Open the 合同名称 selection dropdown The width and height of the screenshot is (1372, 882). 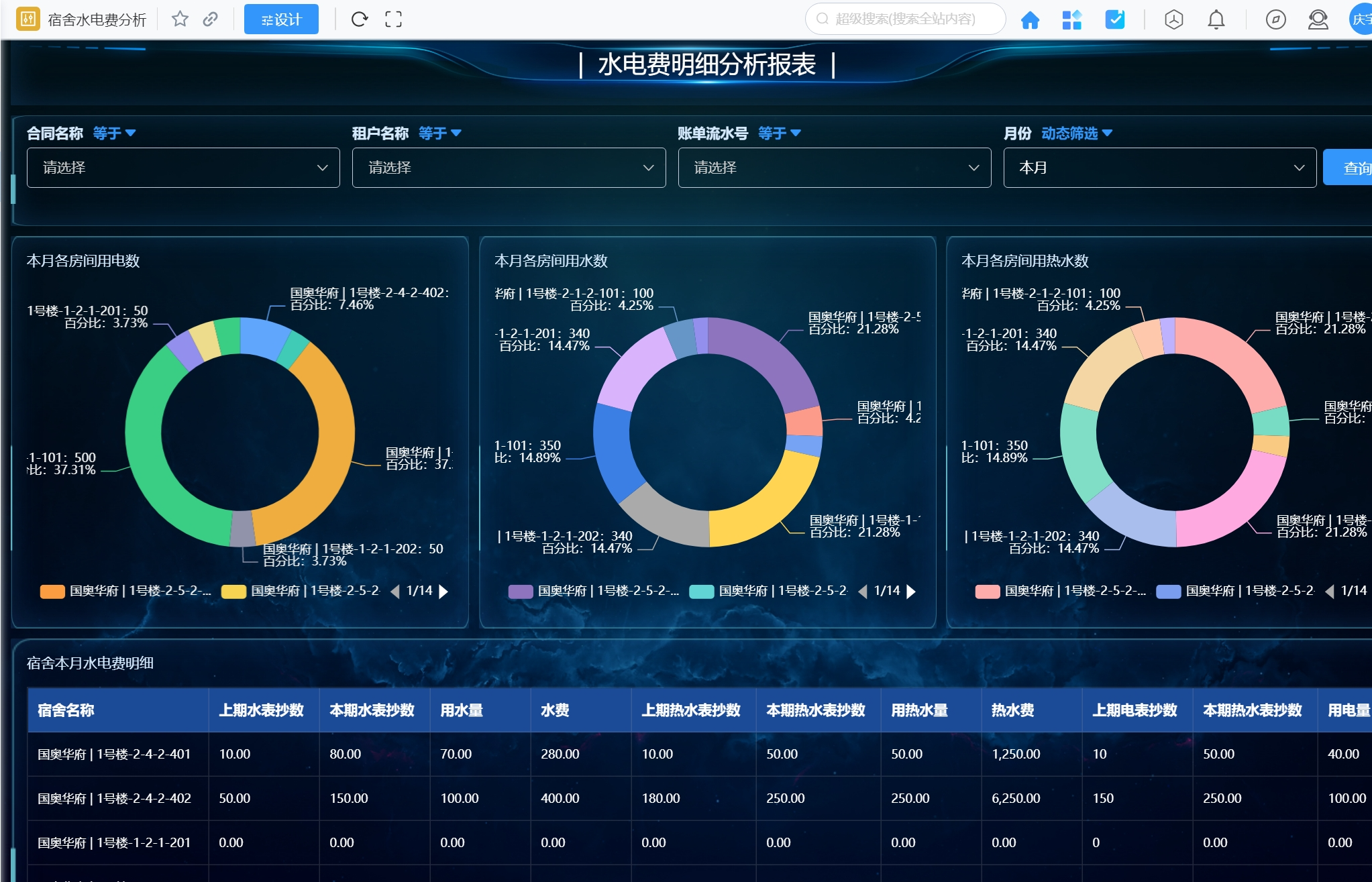coord(183,168)
